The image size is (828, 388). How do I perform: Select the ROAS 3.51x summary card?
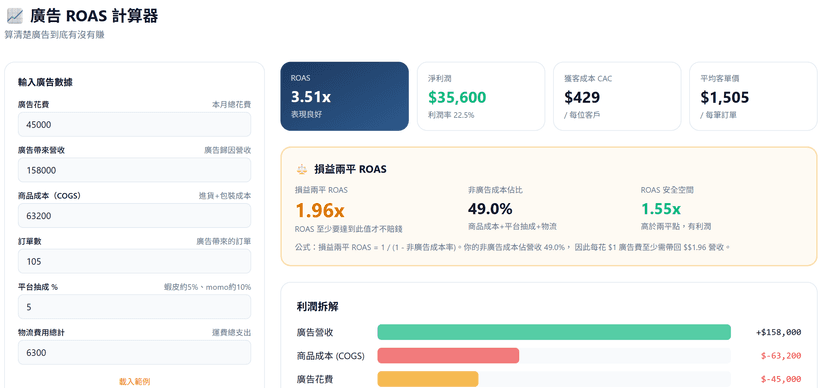(x=344, y=96)
